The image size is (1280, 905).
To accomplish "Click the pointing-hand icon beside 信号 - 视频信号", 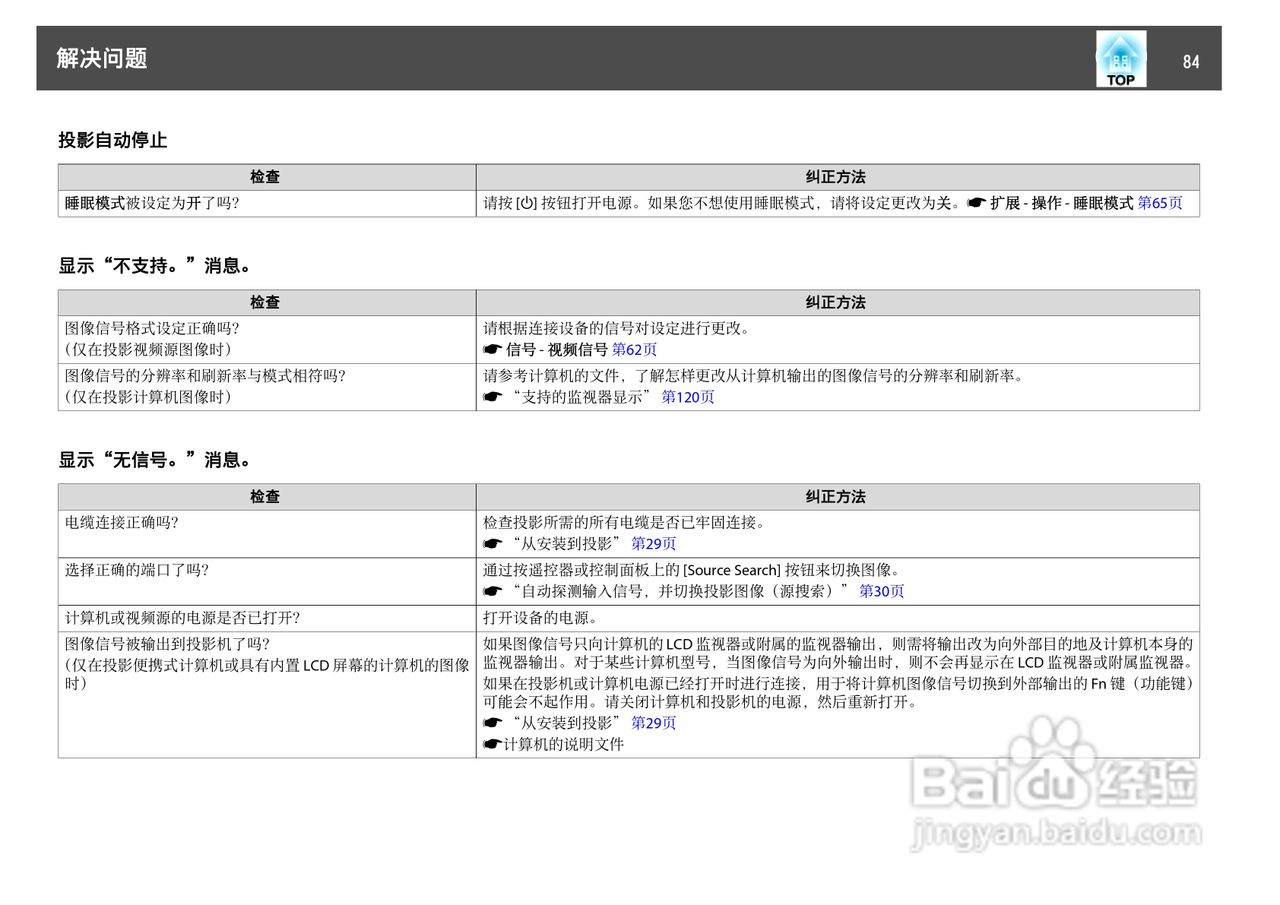I will 492,350.
